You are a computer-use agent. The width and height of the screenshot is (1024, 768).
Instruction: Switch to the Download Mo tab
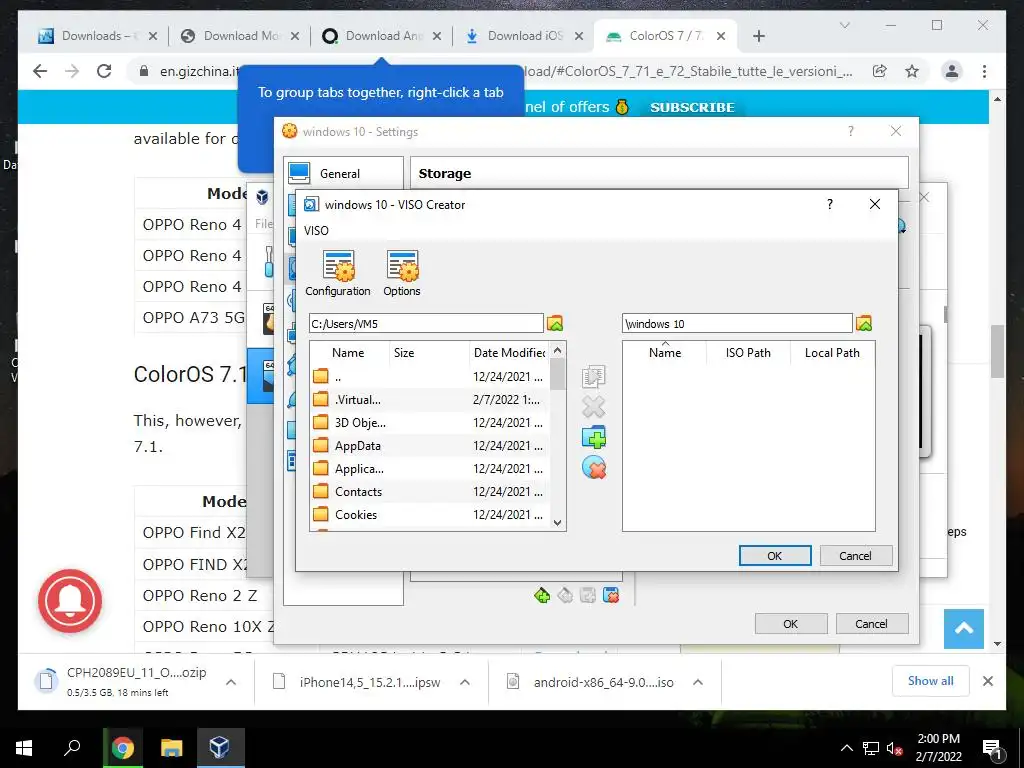240,36
